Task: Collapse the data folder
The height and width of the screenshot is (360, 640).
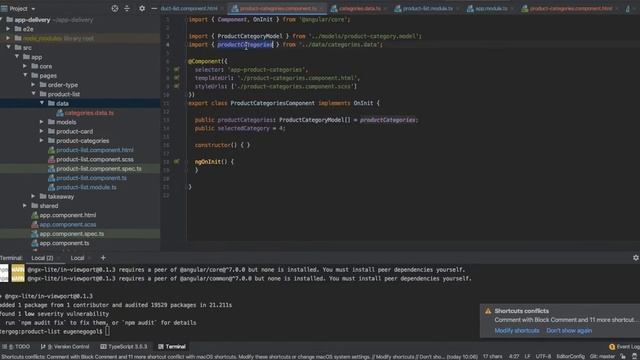Action: pos(42,103)
